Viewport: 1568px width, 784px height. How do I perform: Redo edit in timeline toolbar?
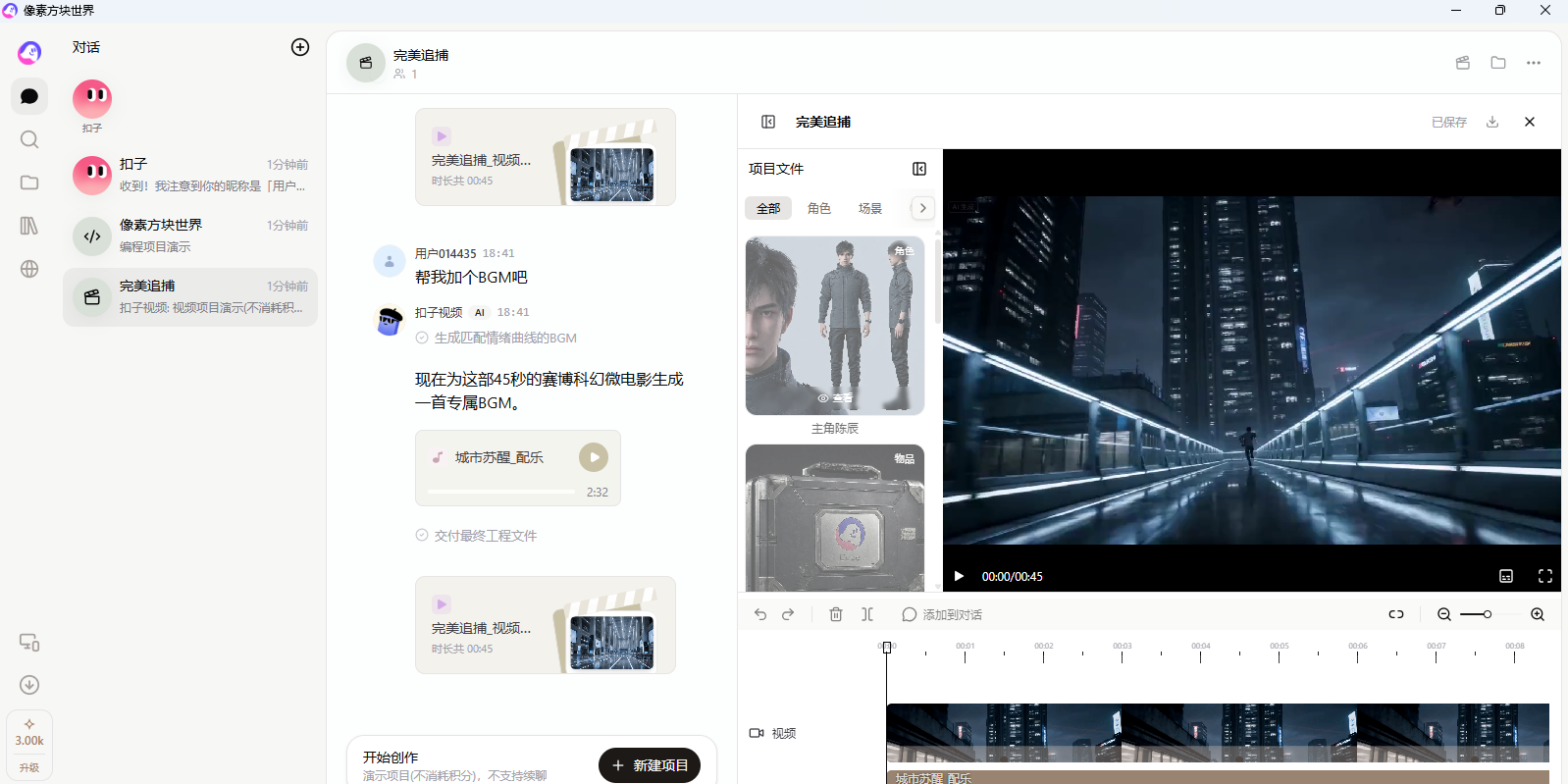click(788, 614)
